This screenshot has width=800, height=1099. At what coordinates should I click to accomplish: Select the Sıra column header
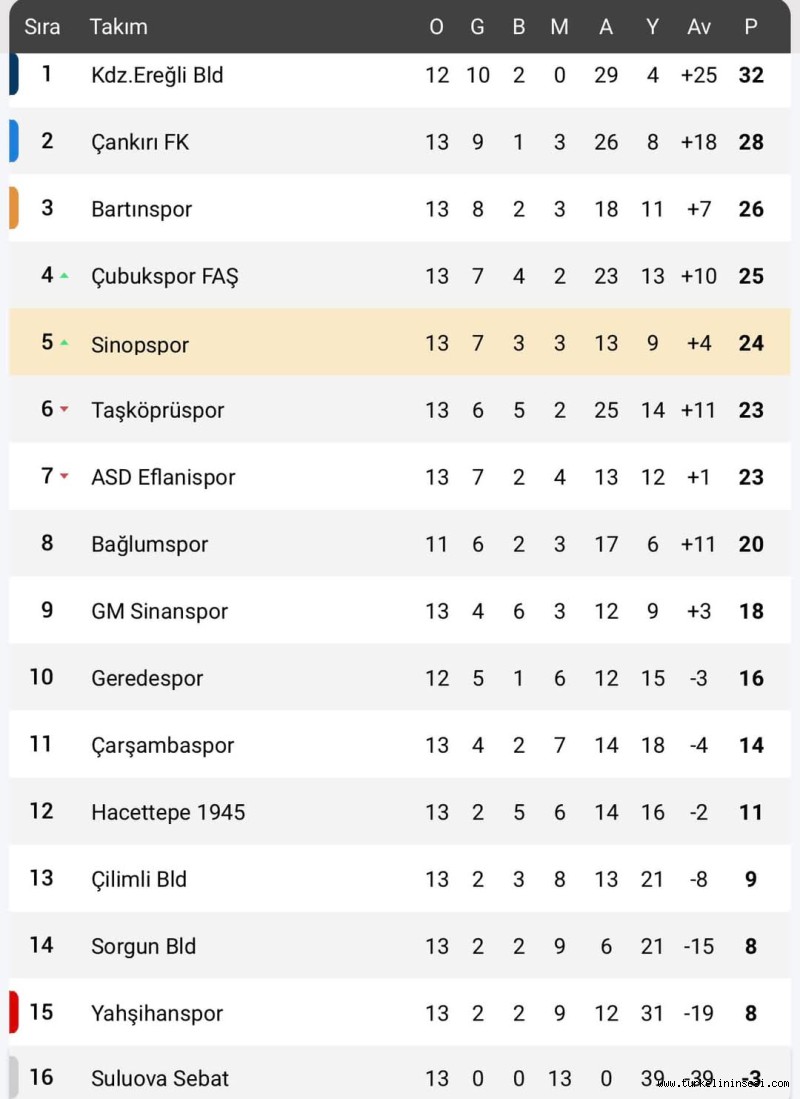point(42,27)
